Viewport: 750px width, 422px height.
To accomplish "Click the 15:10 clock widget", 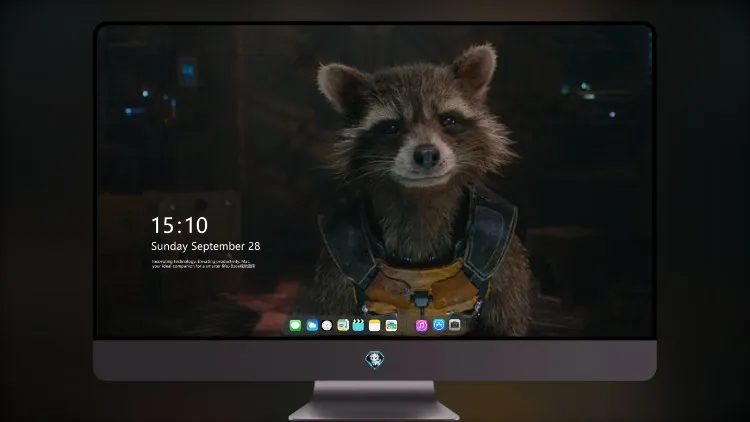I will (179, 225).
